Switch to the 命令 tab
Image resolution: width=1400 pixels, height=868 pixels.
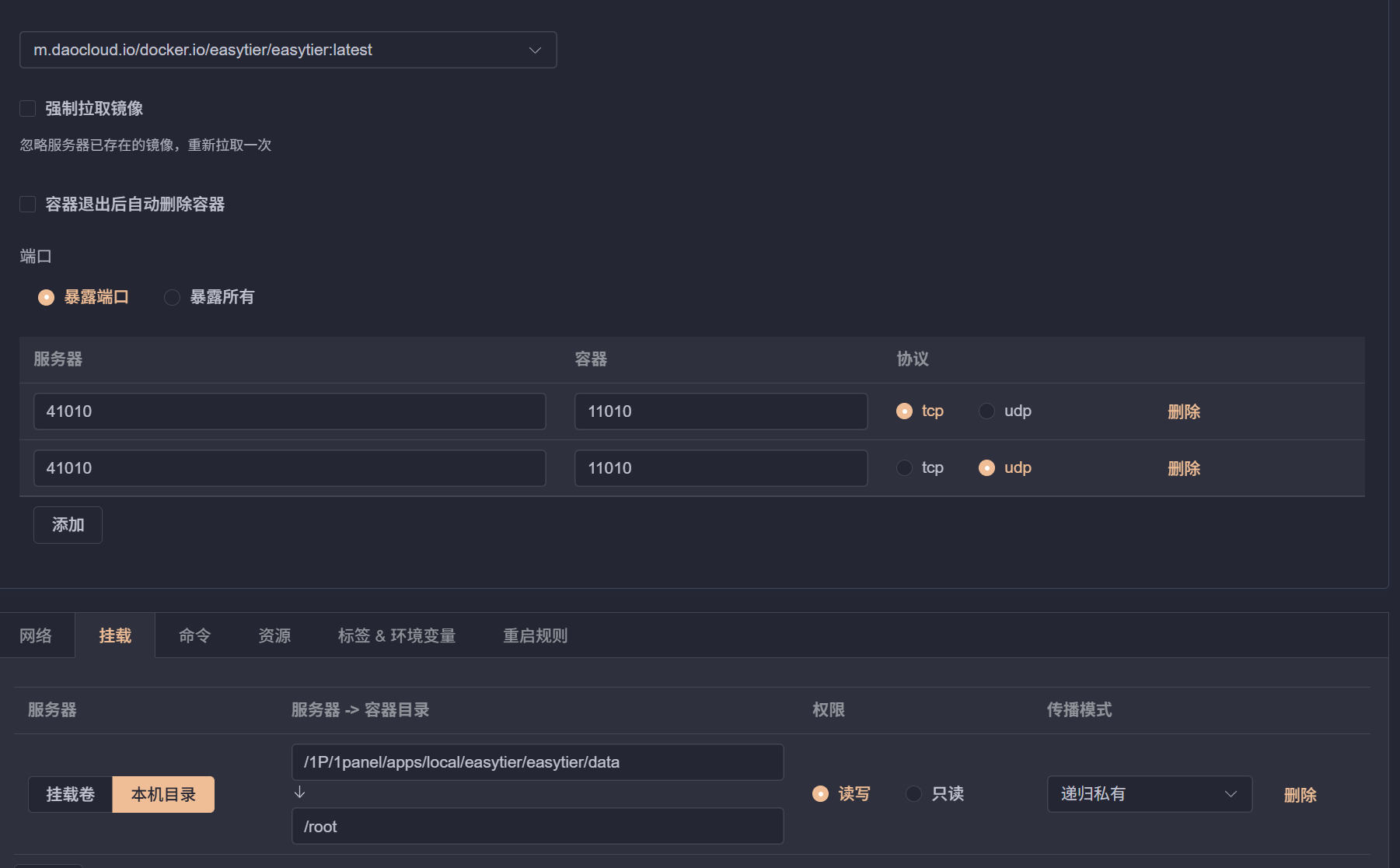coord(194,636)
